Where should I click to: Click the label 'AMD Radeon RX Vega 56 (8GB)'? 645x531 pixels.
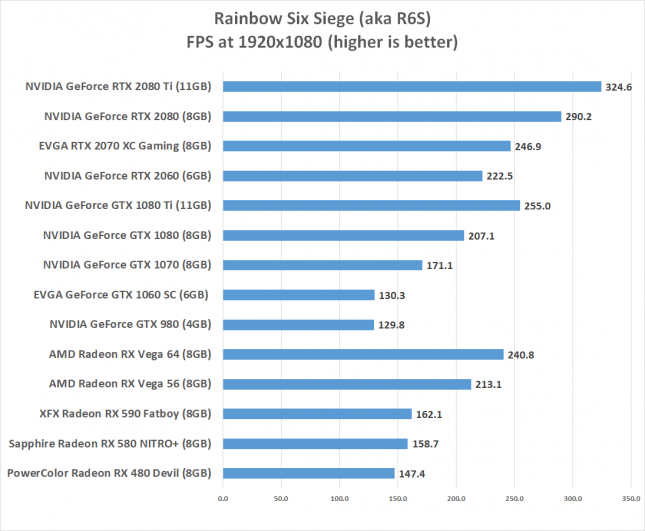130,384
